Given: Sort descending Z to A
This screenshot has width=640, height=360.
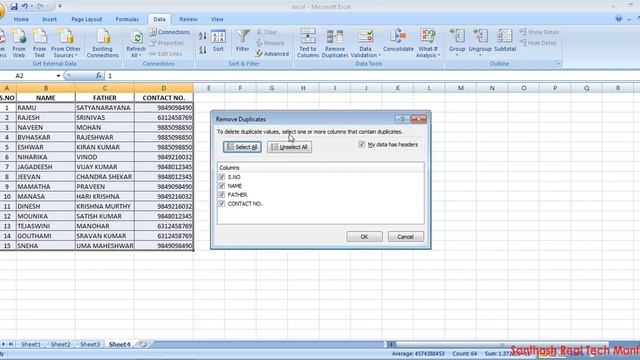Looking at the screenshot, I should 202,50.
